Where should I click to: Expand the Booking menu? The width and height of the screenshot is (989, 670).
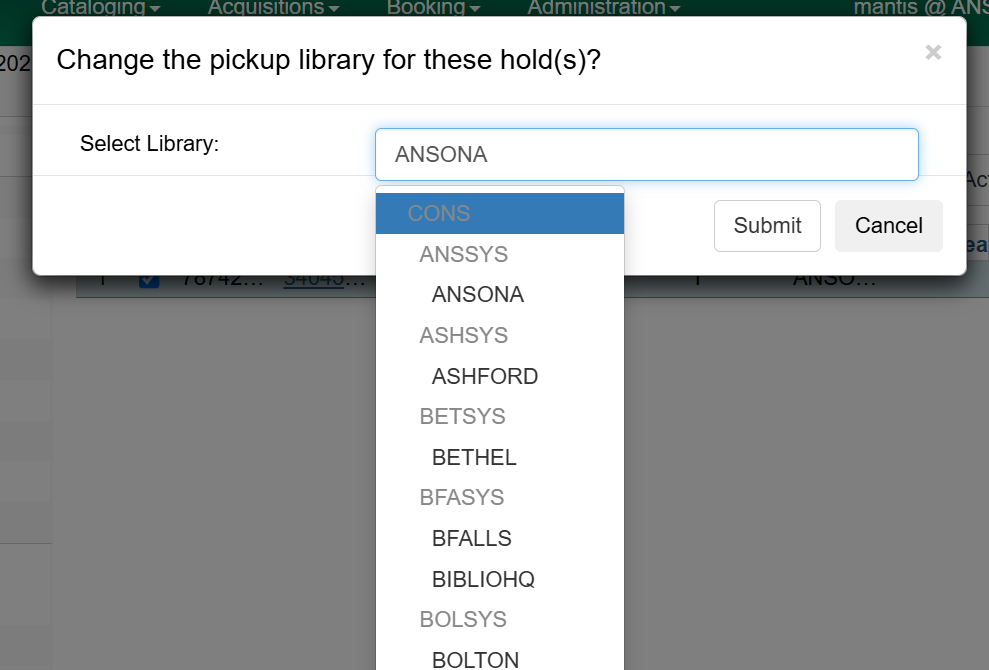tap(433, 8)
